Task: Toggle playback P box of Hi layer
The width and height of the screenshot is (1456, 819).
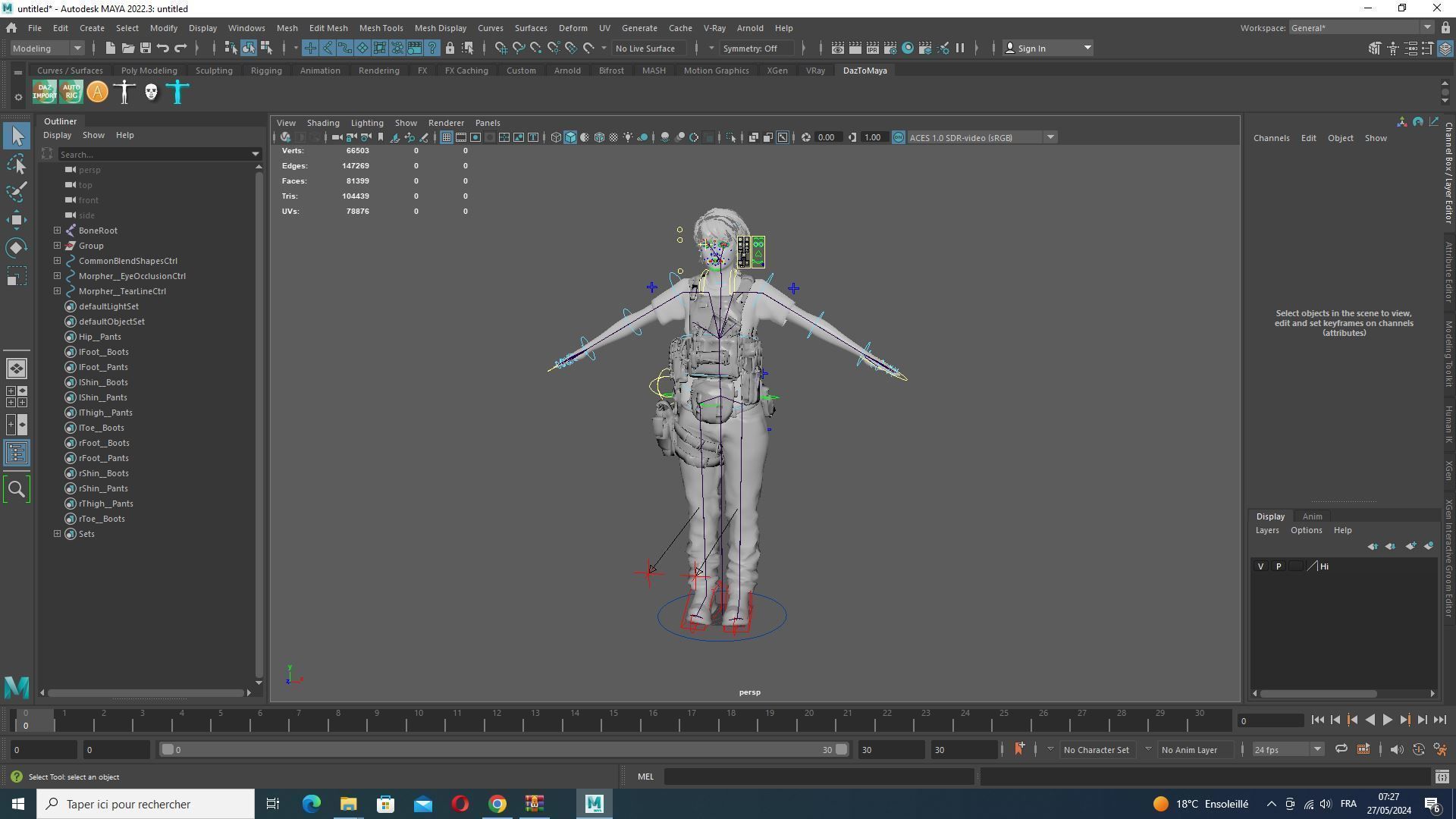Action: coord(1279,566)
